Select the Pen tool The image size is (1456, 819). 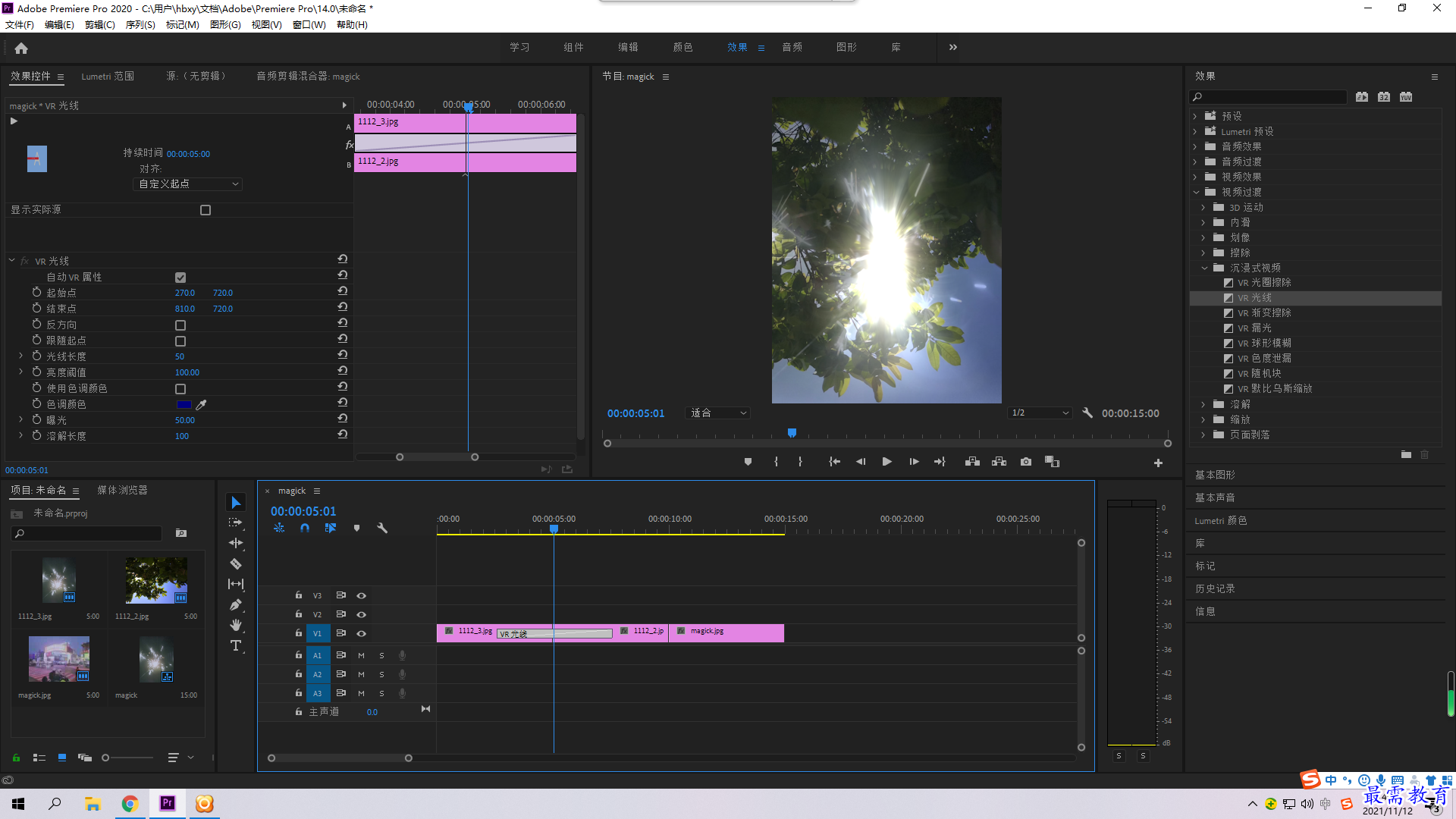(x=236, y=604)
